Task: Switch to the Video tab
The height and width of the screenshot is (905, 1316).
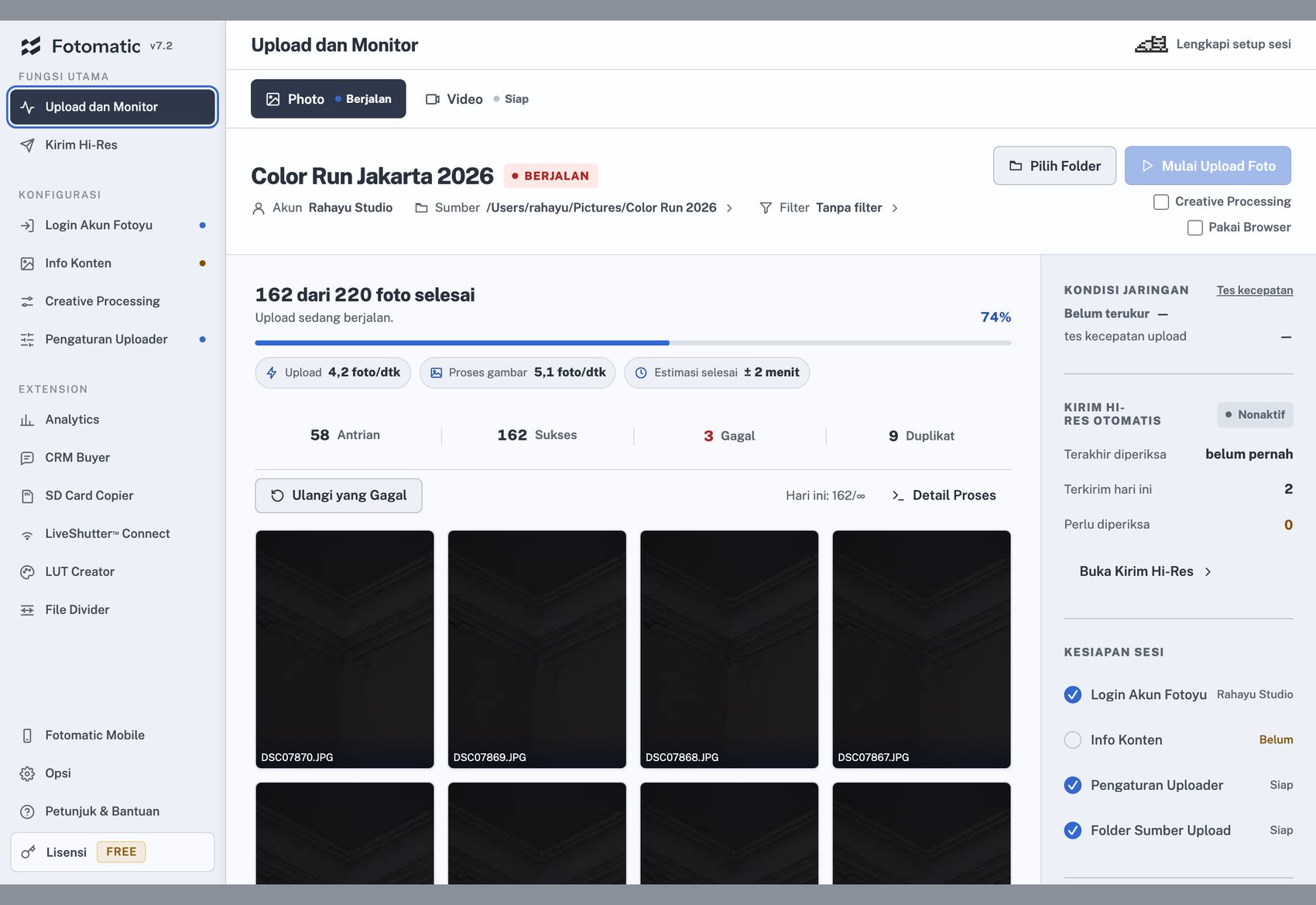Action: click(x=477, y=99)
